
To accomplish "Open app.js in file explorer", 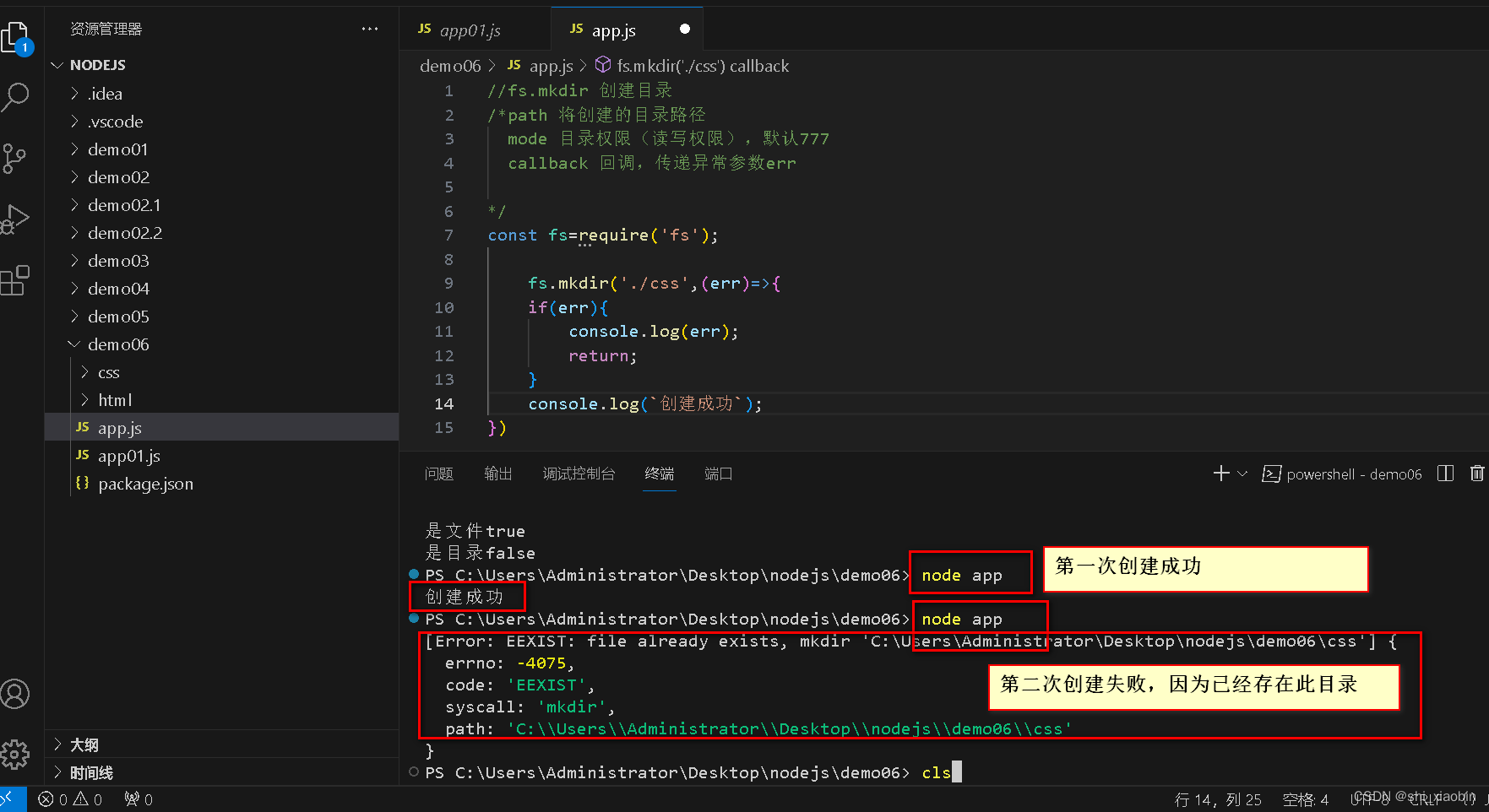I will point(221,428).
